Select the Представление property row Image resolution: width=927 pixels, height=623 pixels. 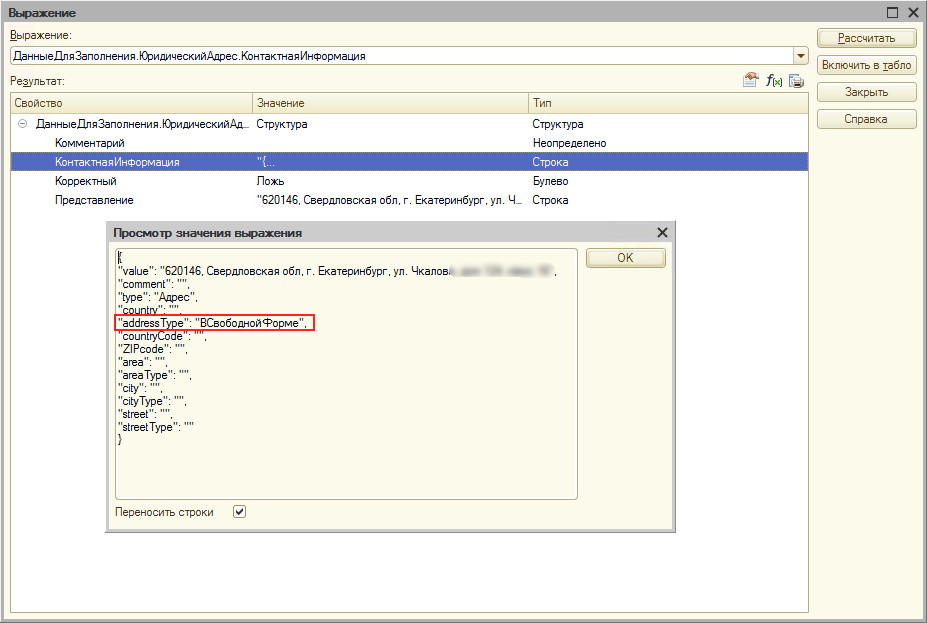[x=409, y=200]
